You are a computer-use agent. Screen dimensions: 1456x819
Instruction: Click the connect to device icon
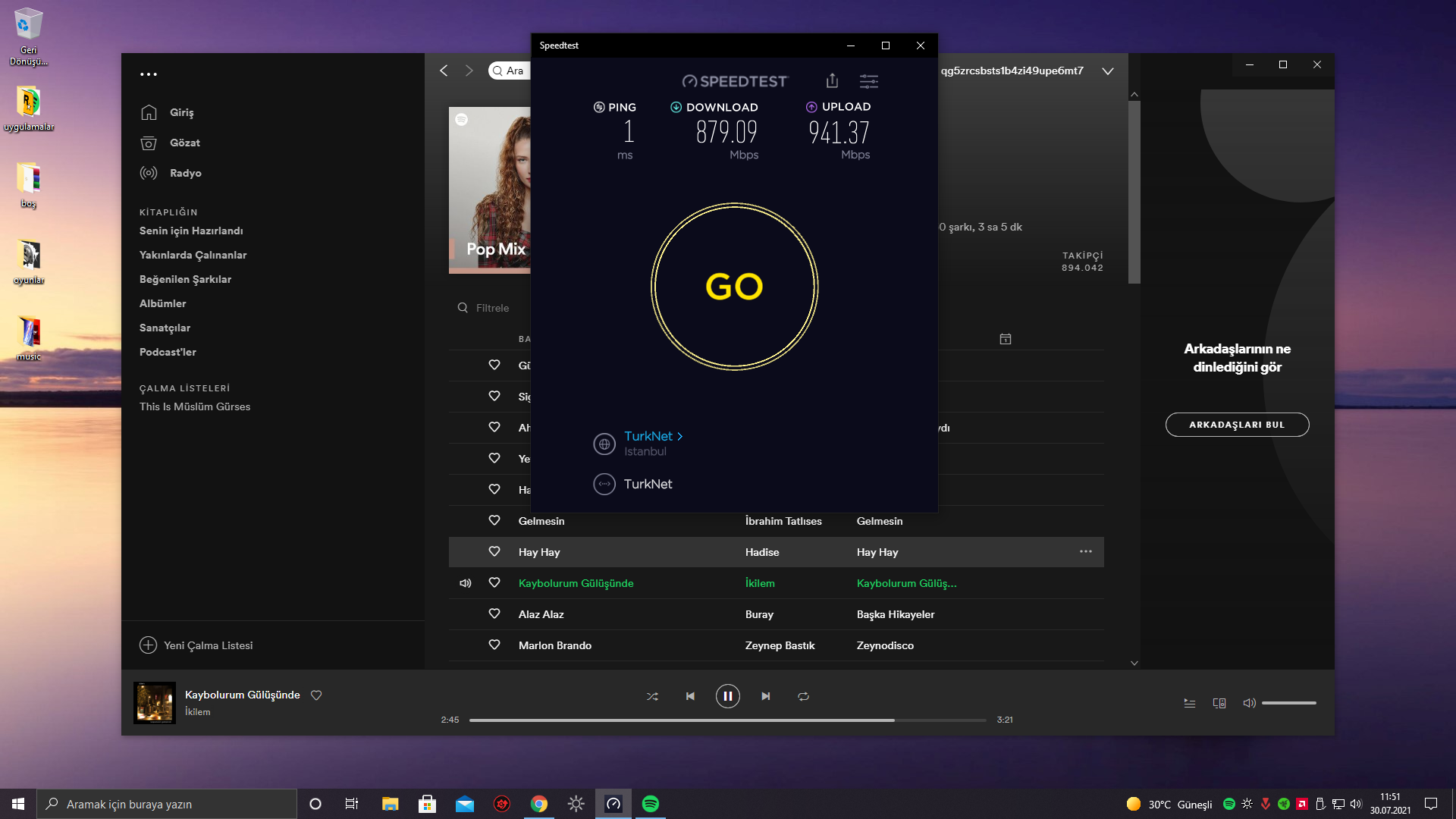1219,703
